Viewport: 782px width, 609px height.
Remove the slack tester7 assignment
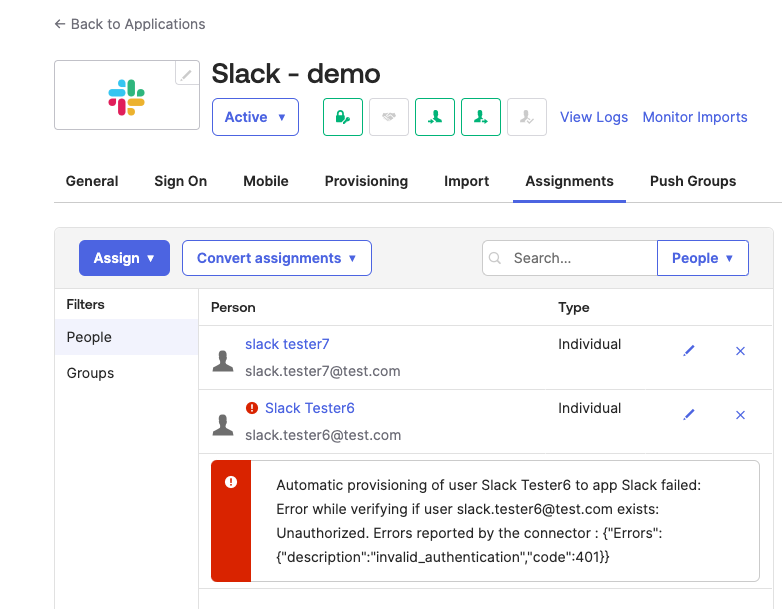(x=740, y=351)
